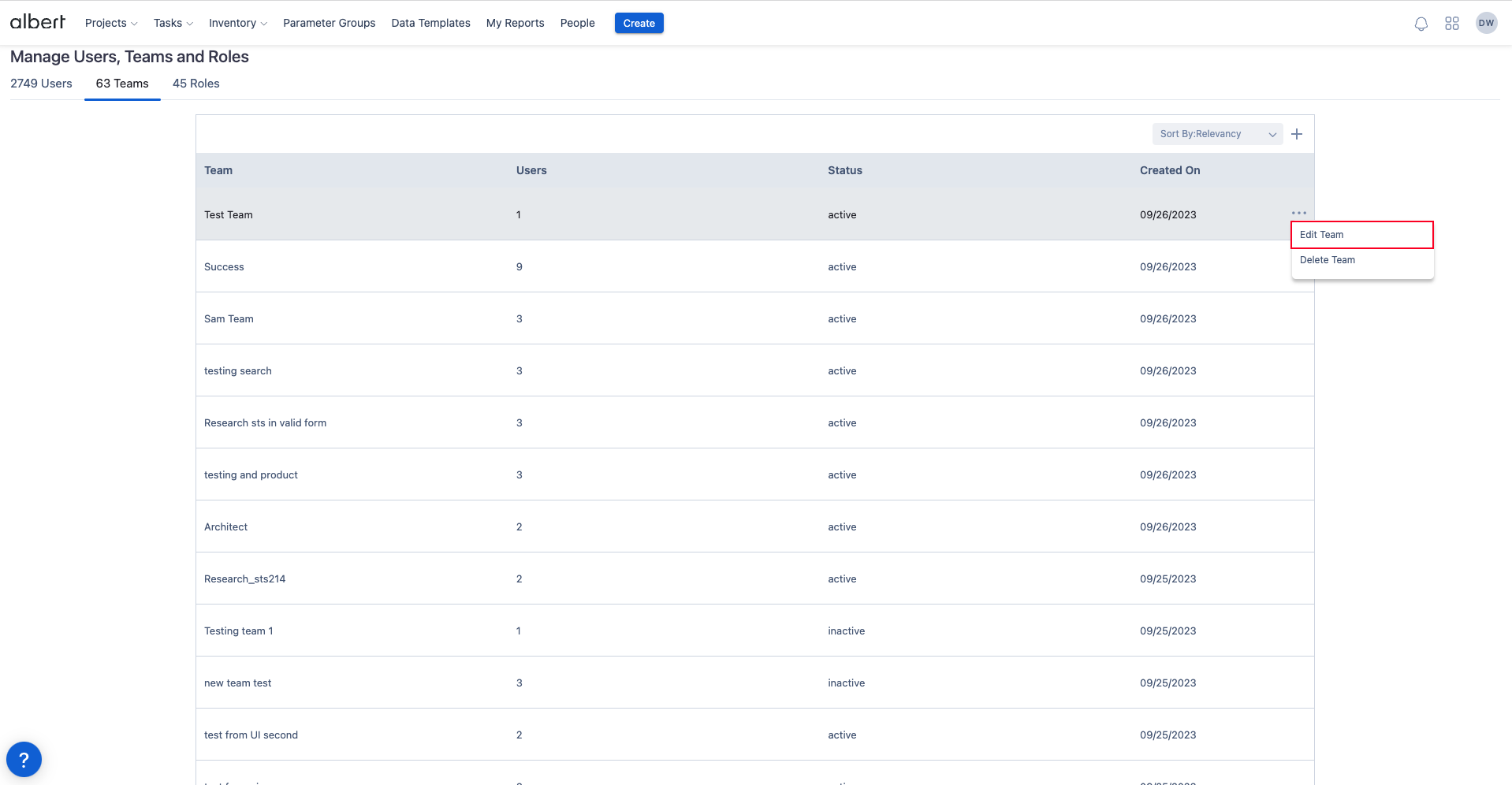The width and height of the screenshot is (1512, 785).
Task: Navigate to My Reports
Action: coord(515,23)
